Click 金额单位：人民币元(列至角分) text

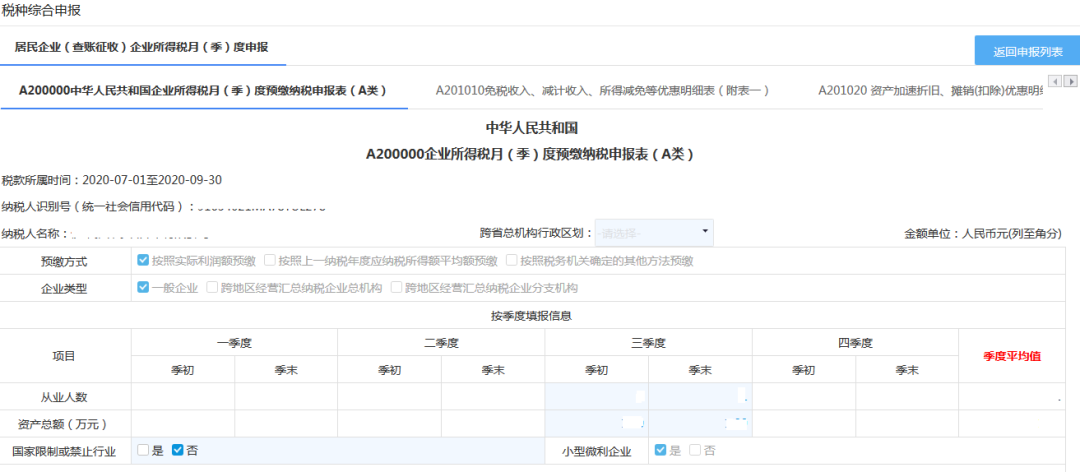coord(983,234)
